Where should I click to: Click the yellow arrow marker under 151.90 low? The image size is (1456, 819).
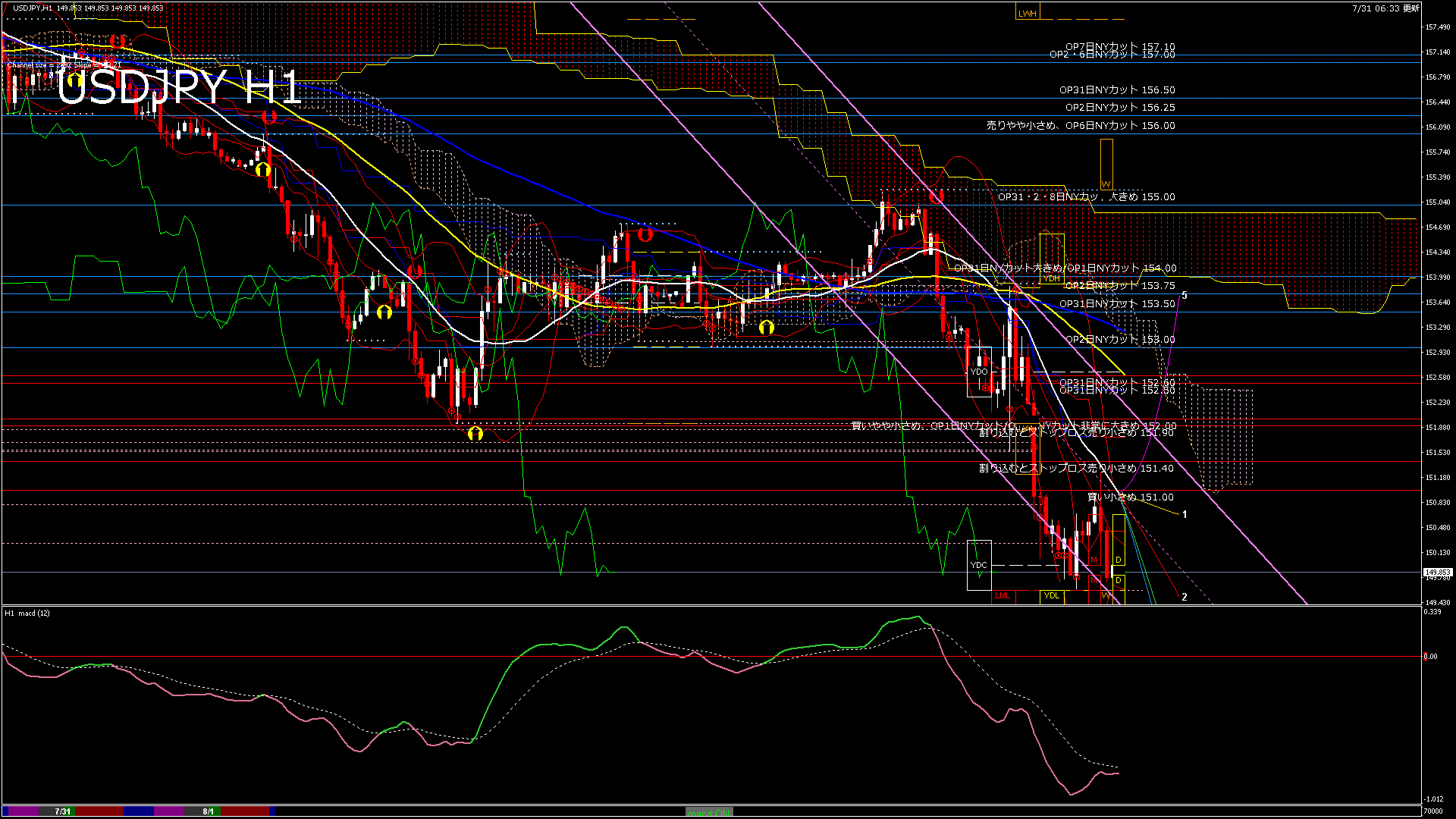pyautogui.click(x=475, y=434)
